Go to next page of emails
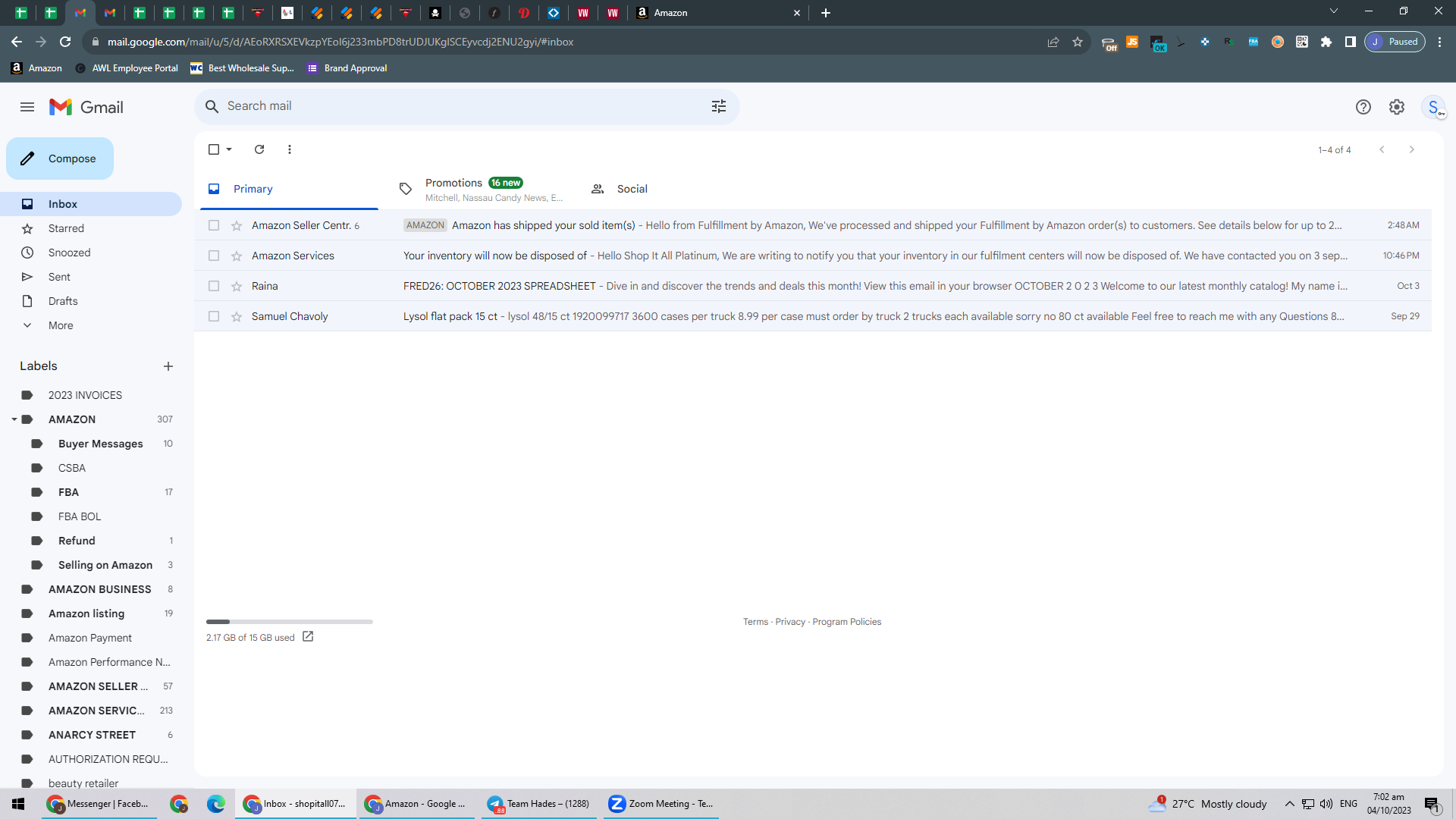 click(1412, 149)
